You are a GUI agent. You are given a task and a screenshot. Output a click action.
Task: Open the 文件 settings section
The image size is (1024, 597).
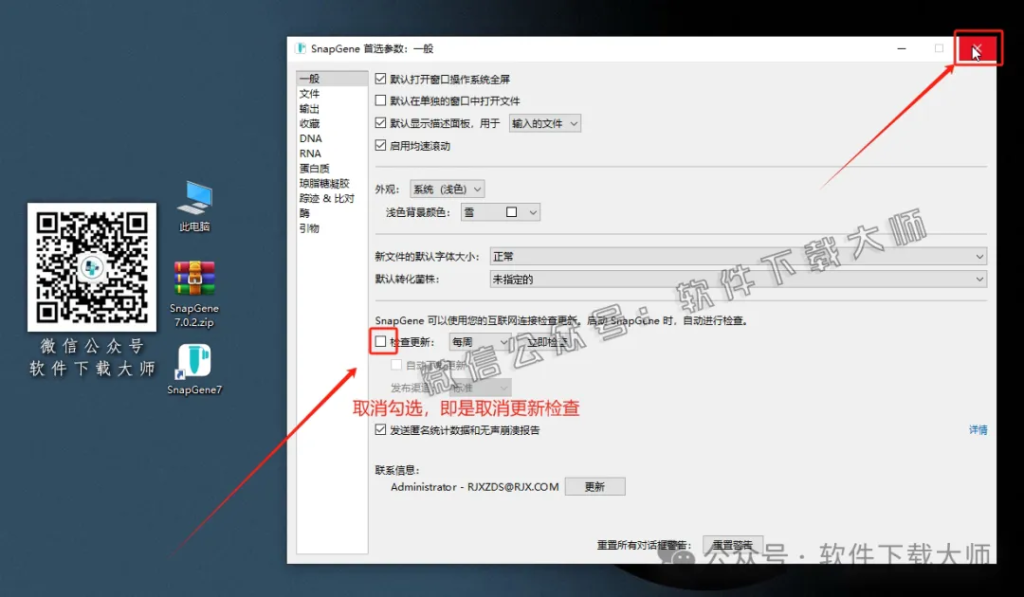[x=311, y=92]
